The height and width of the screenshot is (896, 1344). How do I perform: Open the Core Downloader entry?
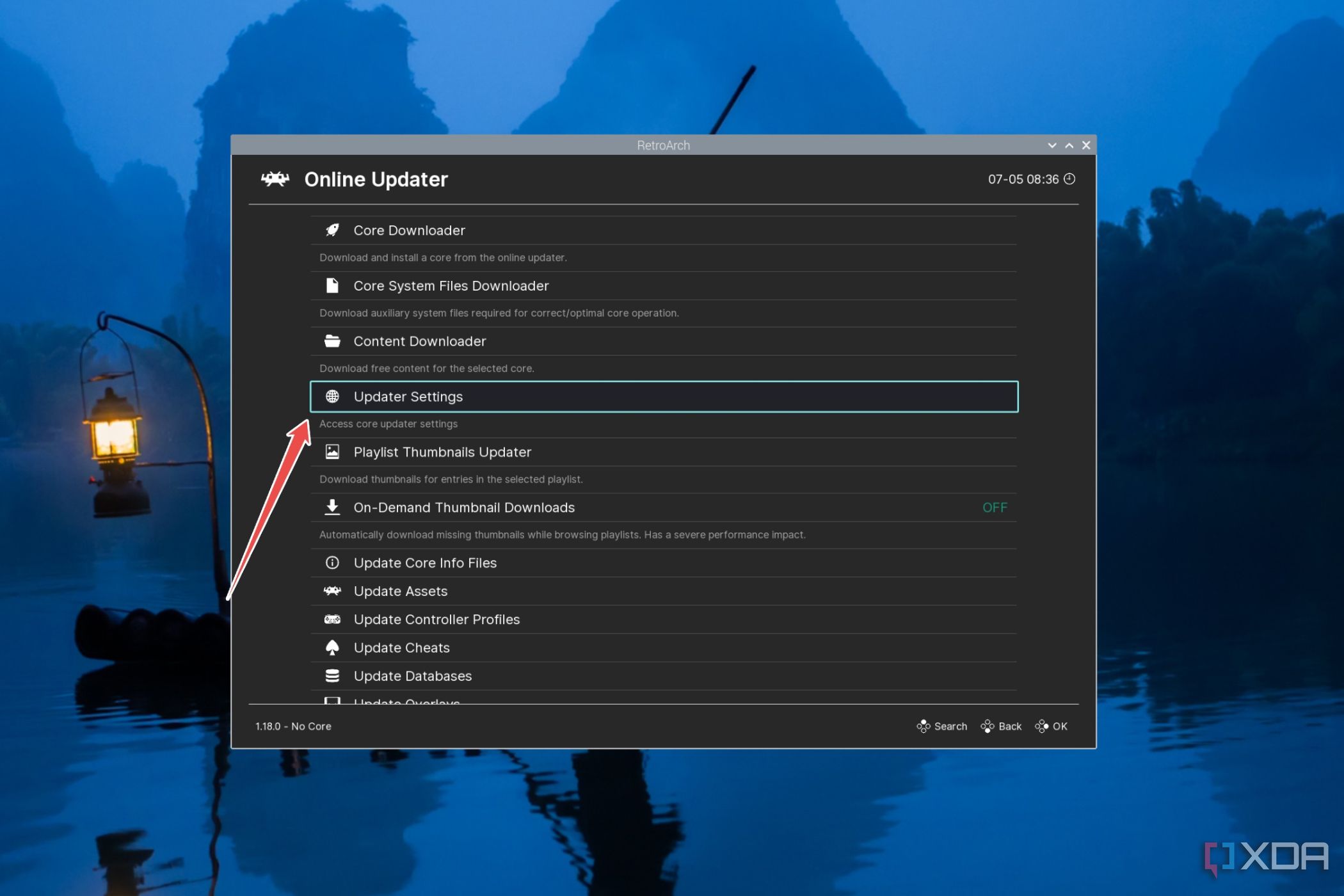tap(664, 230)
